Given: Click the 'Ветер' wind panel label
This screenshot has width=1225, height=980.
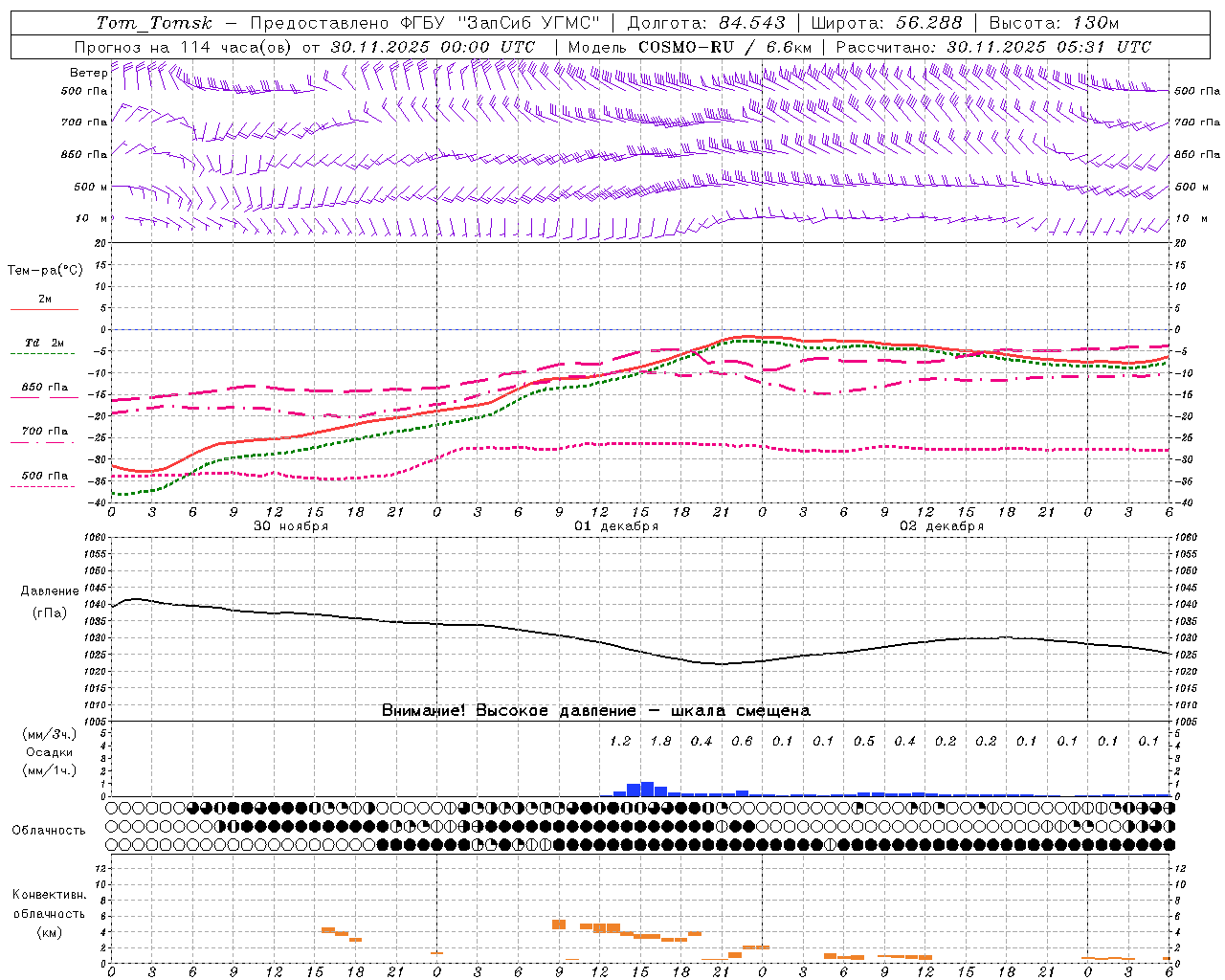Looking at the screenshot, I should click(x=88, y=73).
